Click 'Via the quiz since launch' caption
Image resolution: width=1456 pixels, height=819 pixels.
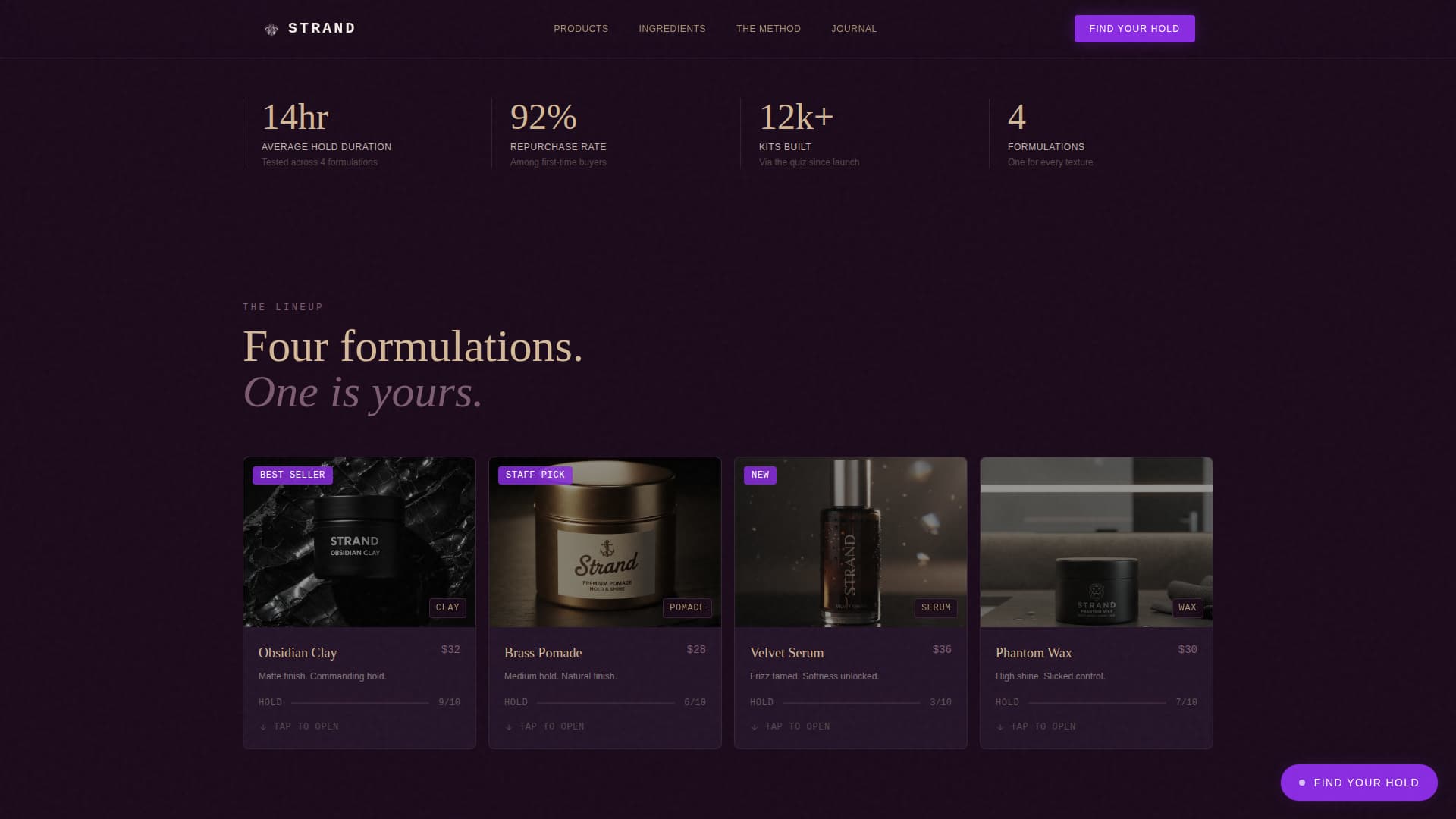point(809,162)
